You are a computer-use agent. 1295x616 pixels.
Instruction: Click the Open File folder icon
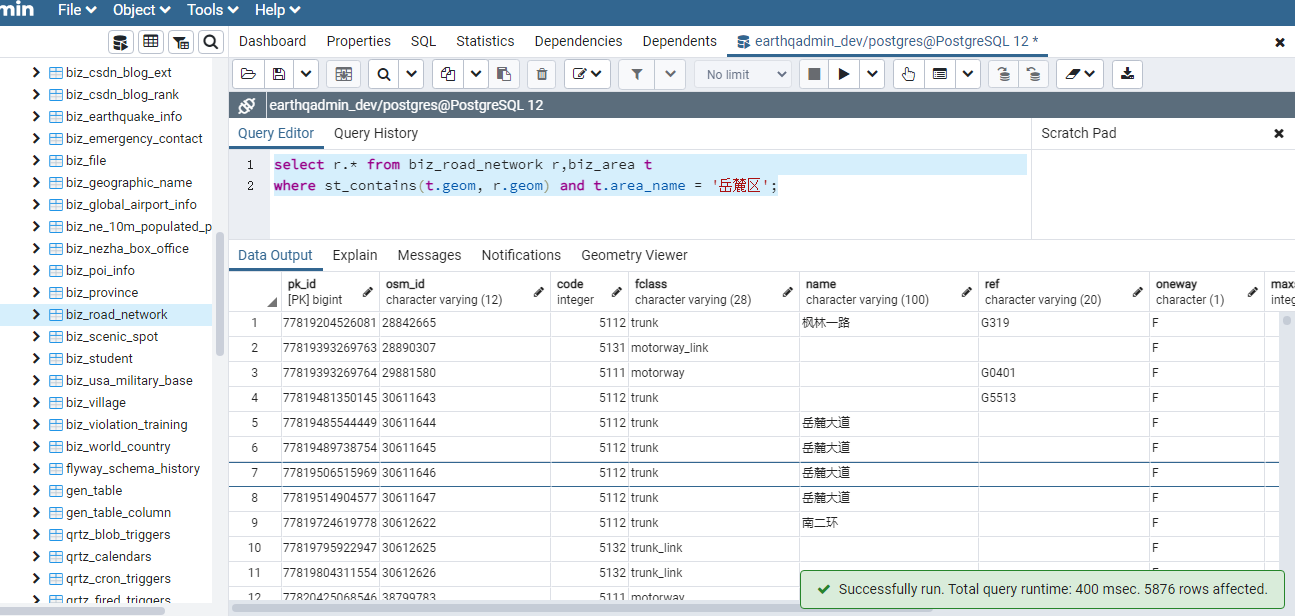248,74
